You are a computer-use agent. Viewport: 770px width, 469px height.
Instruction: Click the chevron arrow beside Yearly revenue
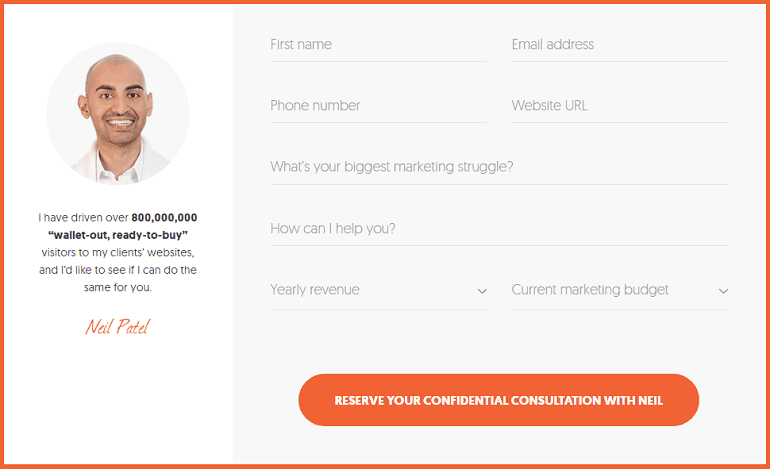tap(482, 291)
